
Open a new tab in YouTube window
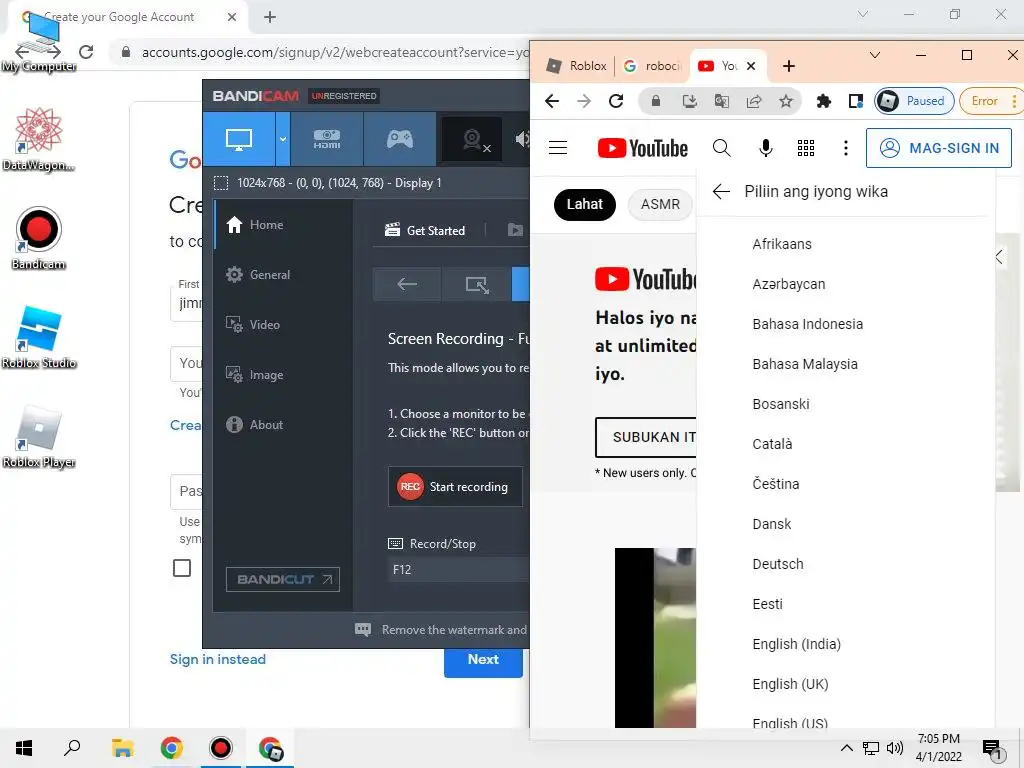[789, 66]
